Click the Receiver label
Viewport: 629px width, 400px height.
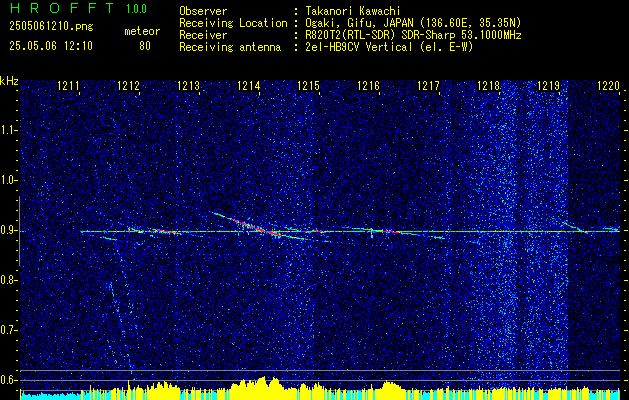203,35
